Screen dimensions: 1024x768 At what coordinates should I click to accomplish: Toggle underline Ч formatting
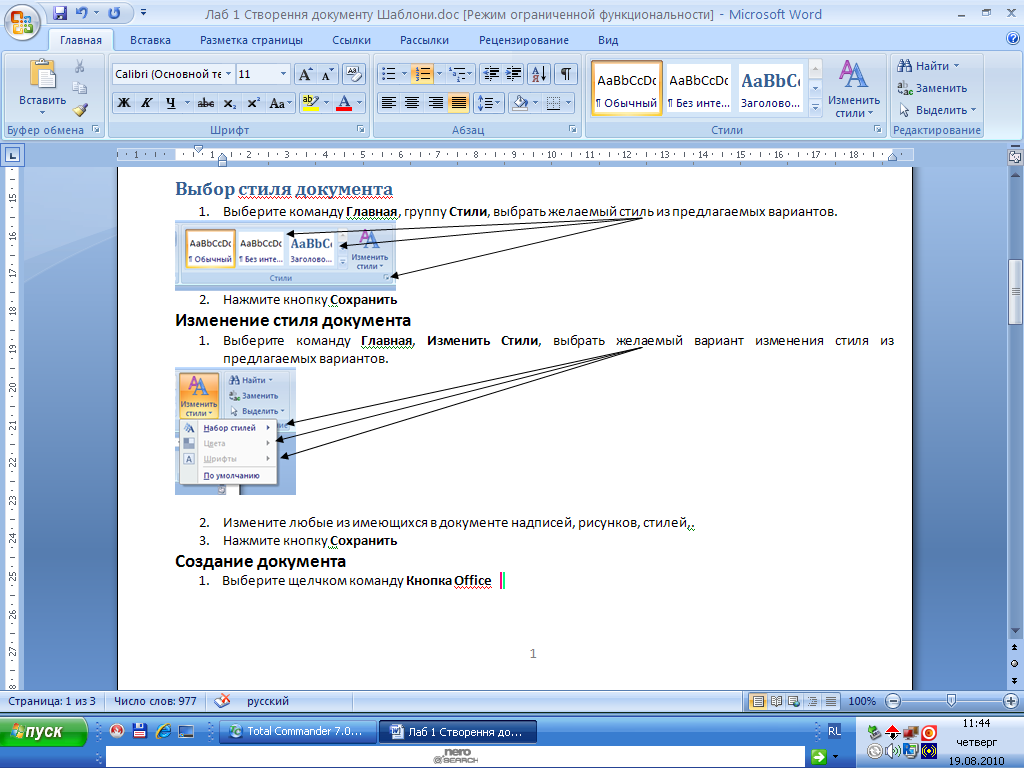[170, 103]
